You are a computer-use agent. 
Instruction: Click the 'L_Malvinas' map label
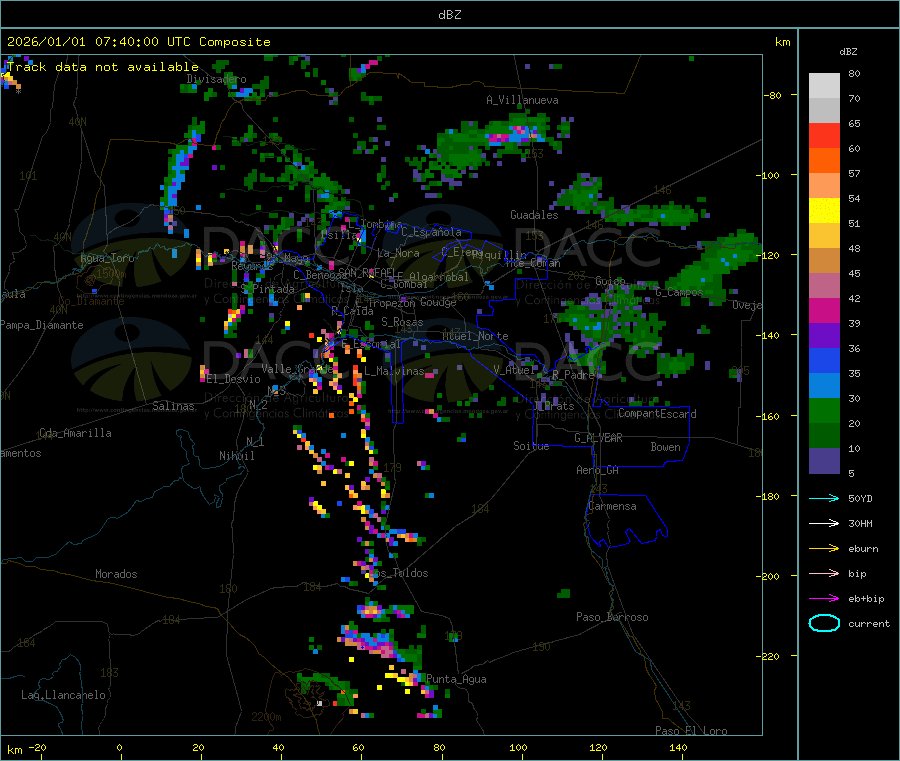tap(394, 371)
